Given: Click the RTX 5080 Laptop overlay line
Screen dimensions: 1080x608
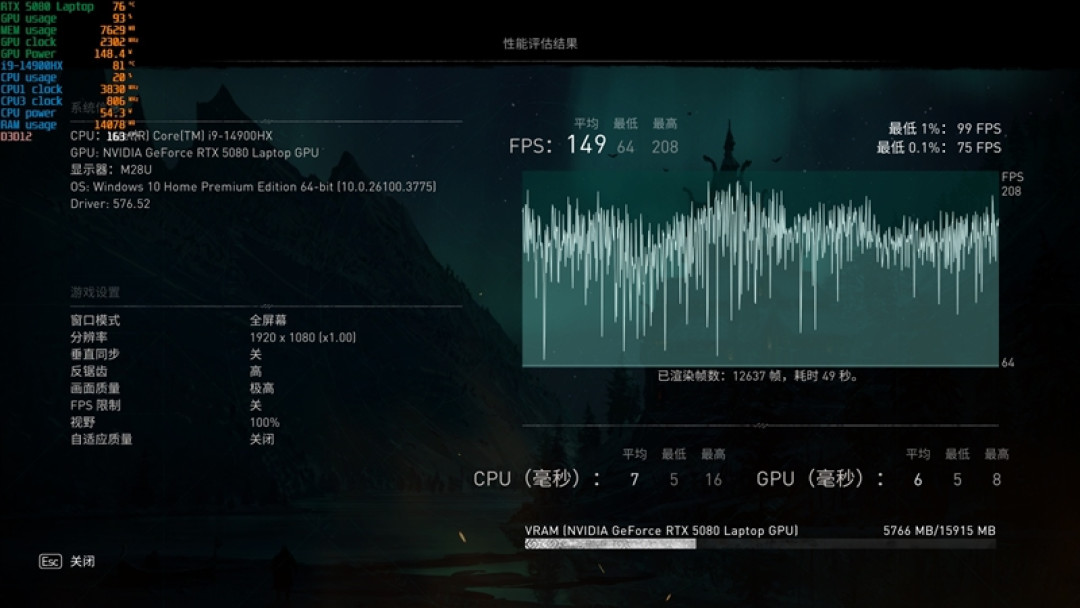Looking at the screenshot, I should 68,6.
